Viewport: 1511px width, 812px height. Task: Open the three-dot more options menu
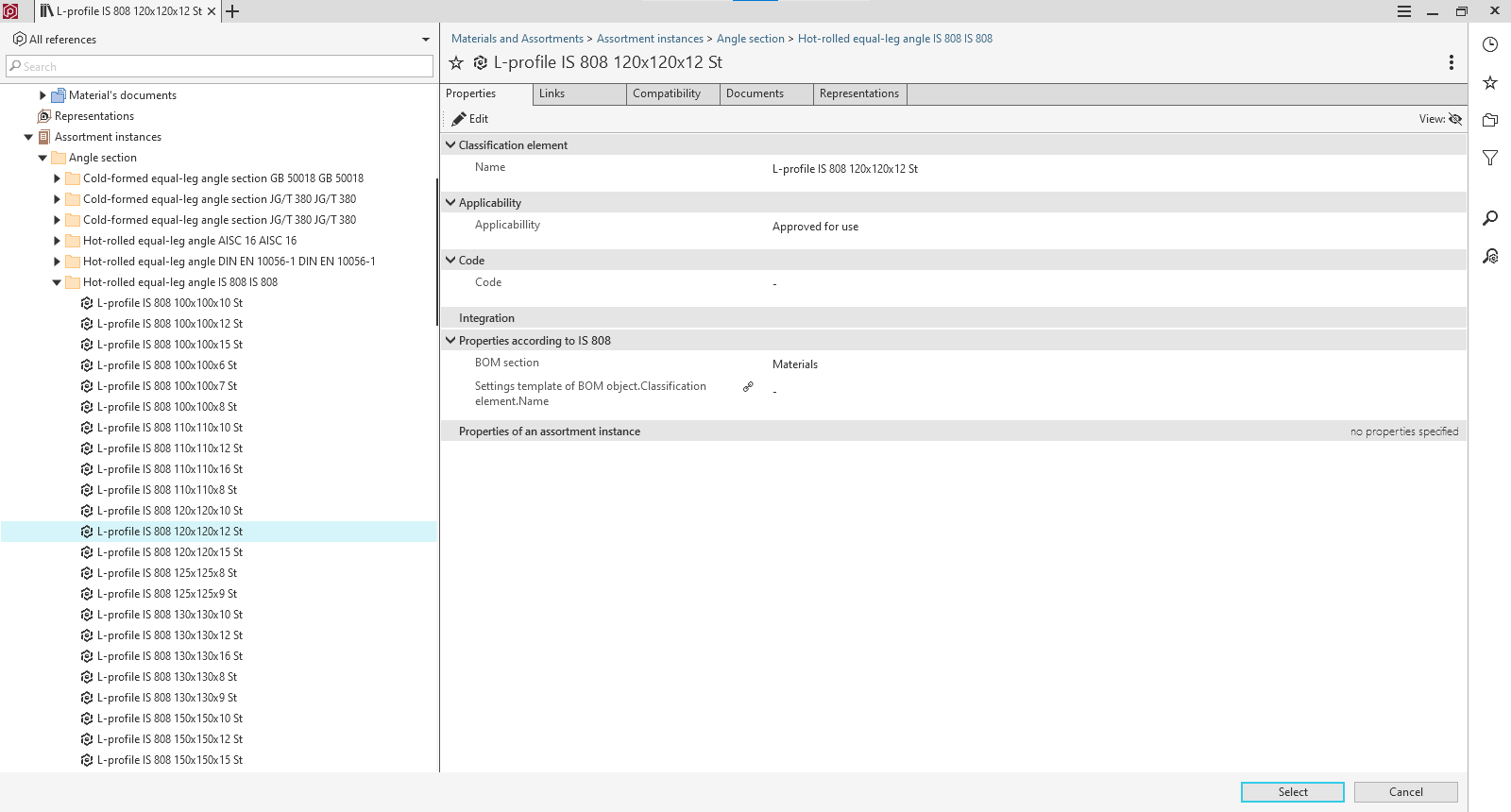click(1452, 62)
